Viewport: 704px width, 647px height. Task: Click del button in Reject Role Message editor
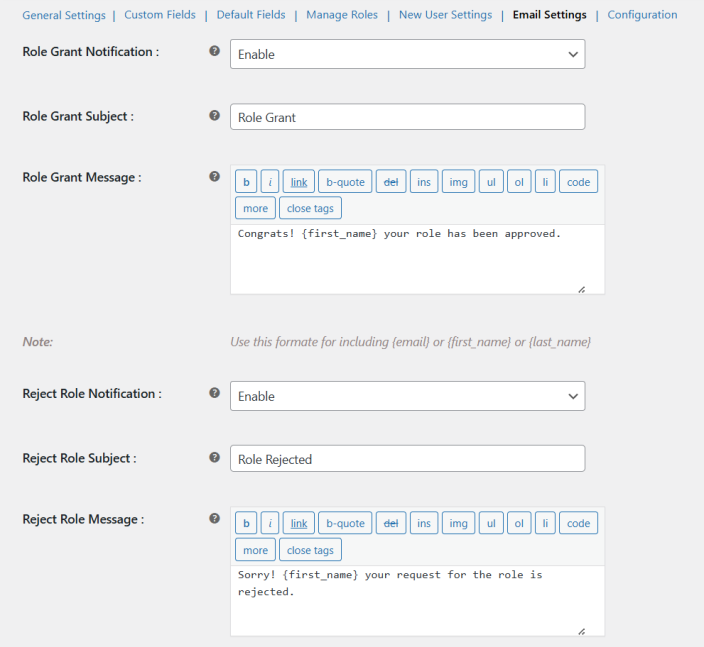click(391, 523)
